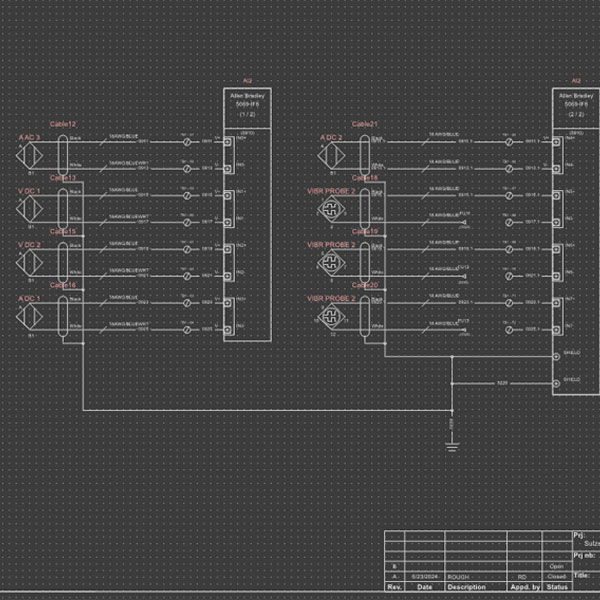The image size is (600, 600).
Task: Select the 6/23/2024 date cell
Action: click(x=424, y=577)
